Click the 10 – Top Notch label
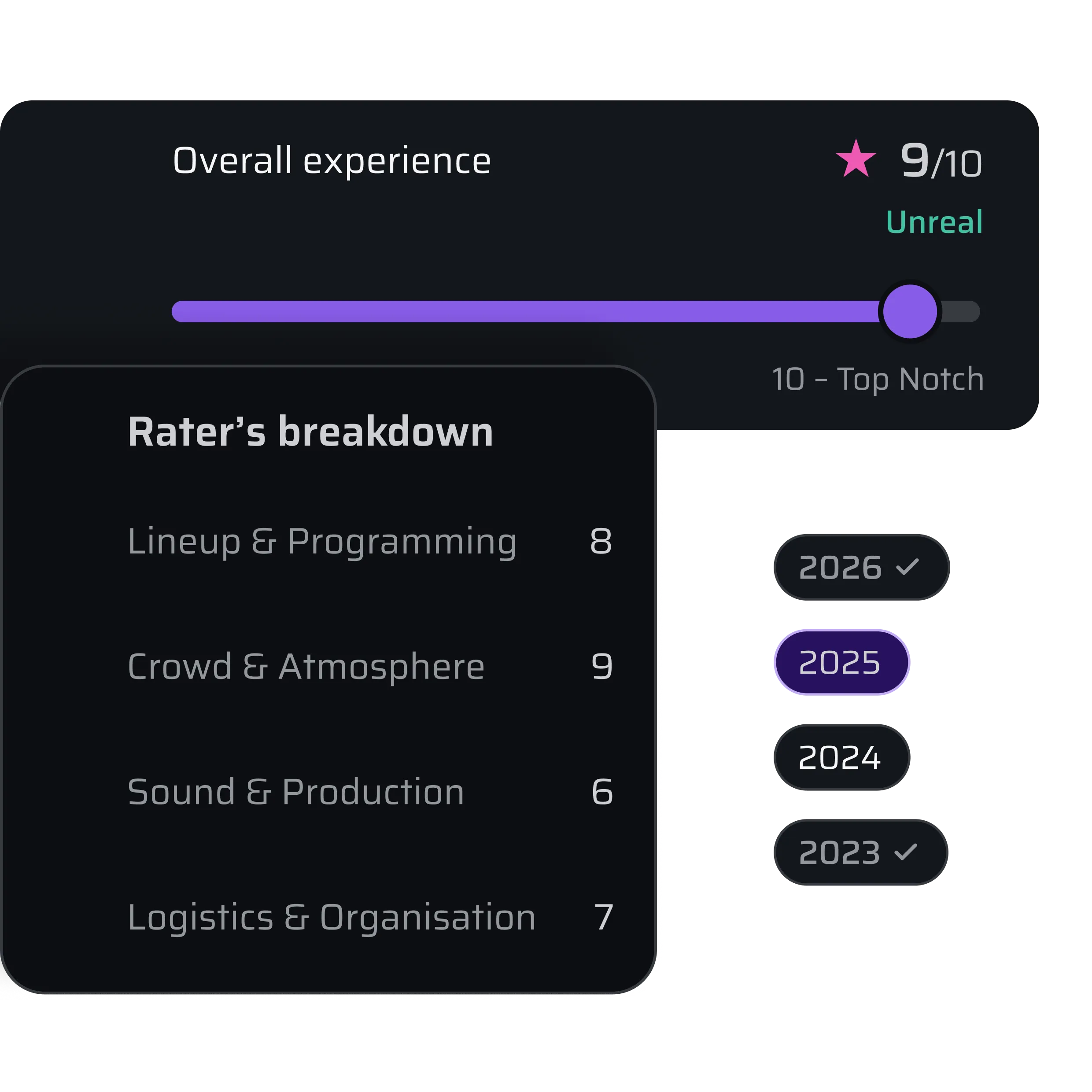Screen dimensions: 1092x1092 pos(878,379)
